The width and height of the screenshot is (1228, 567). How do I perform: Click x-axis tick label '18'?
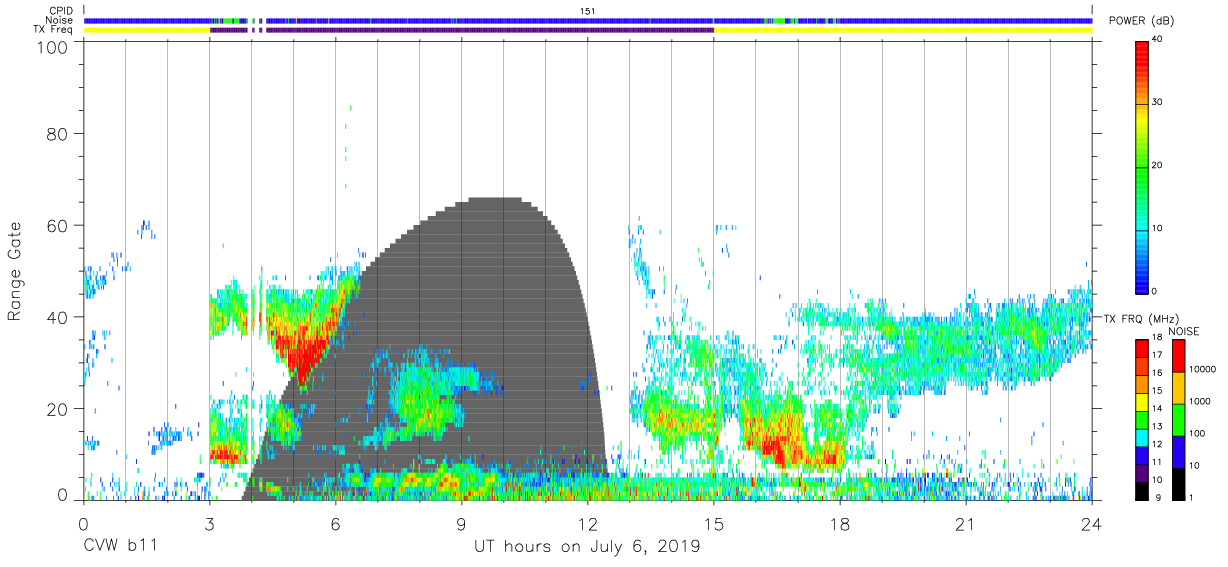tap(840, 523)
